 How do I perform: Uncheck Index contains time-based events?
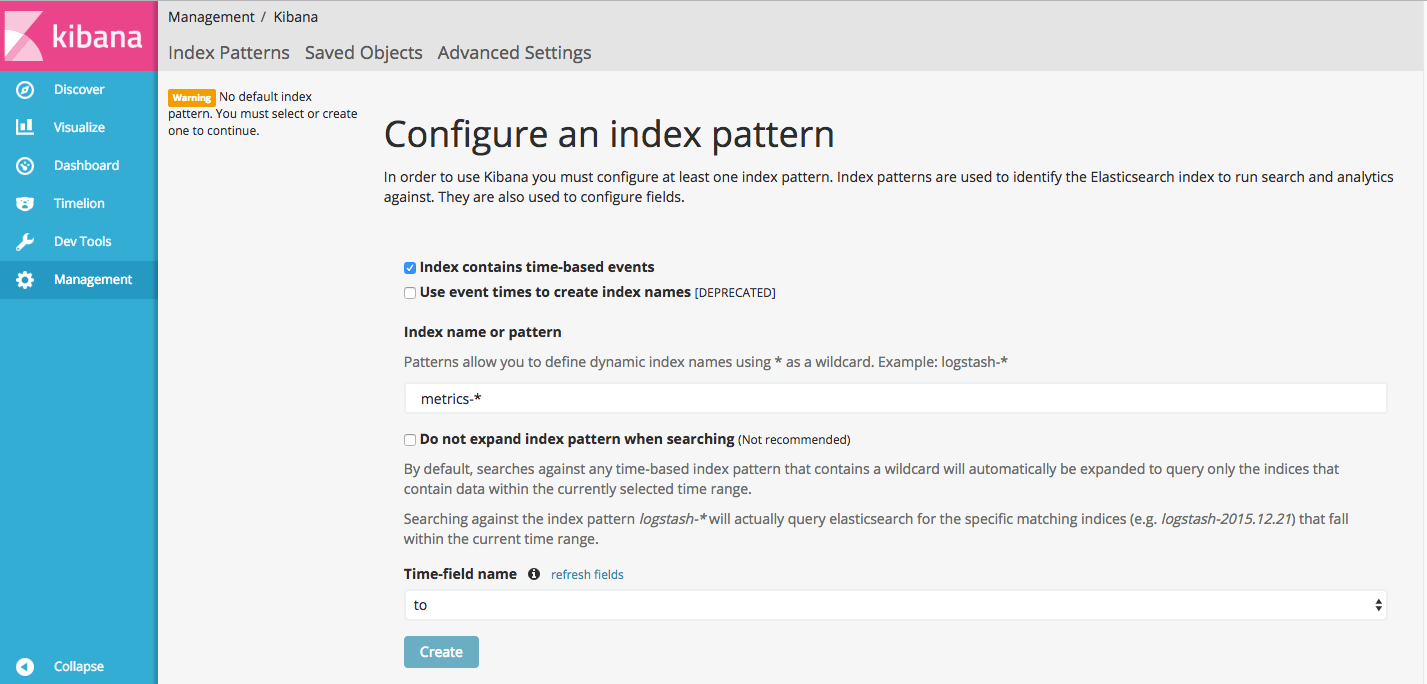[410, 268]
